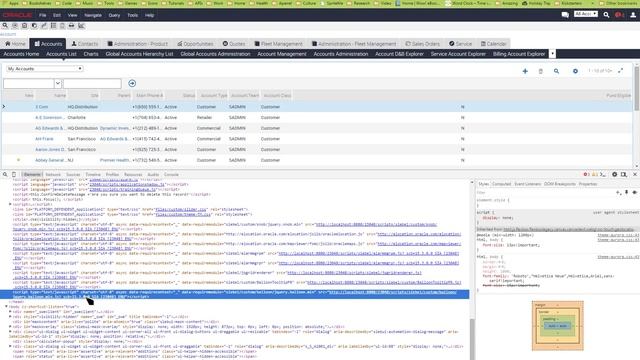640x360 pixels.
Task: Click the new style rule plus icon
Action: pyautogui.click(x=618, y=192)
